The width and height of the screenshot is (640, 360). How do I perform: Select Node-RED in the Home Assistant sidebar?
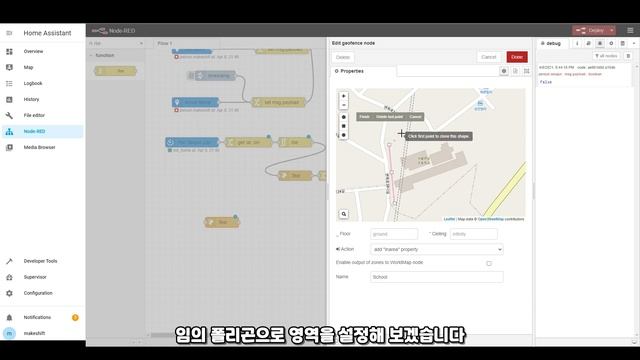coord(43,131)
